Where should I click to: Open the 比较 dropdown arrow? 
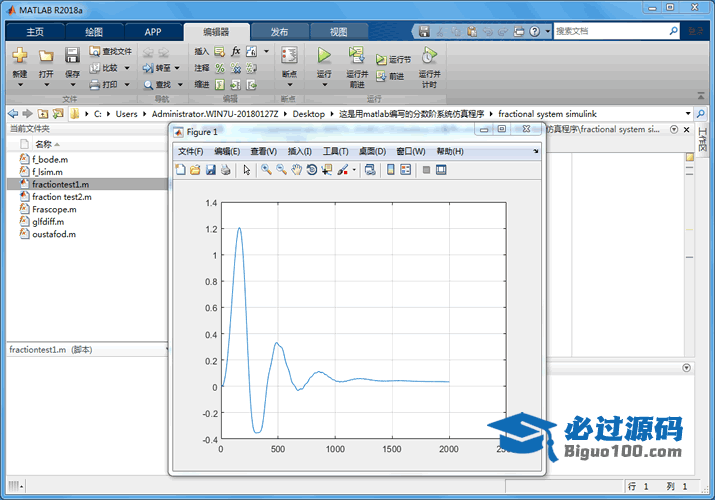pos(127,68)
